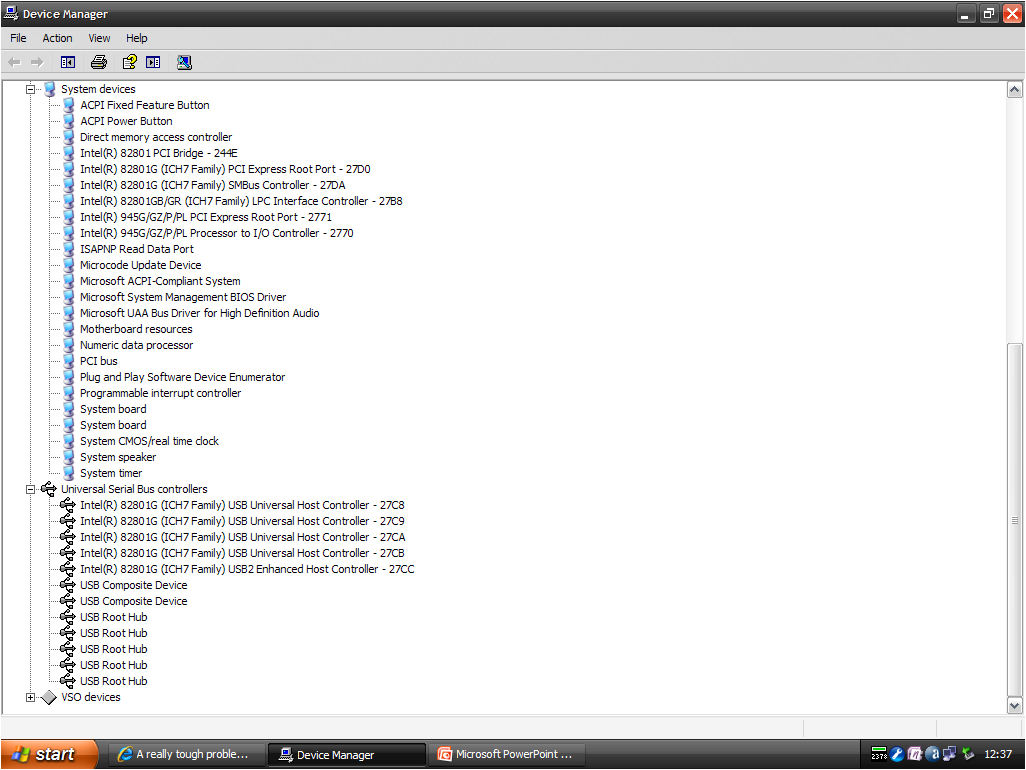The height and width of the screenshot is (770, 1026).
Task: Open Properties via the question-mark sheet icon
Action: coord(130,62)
